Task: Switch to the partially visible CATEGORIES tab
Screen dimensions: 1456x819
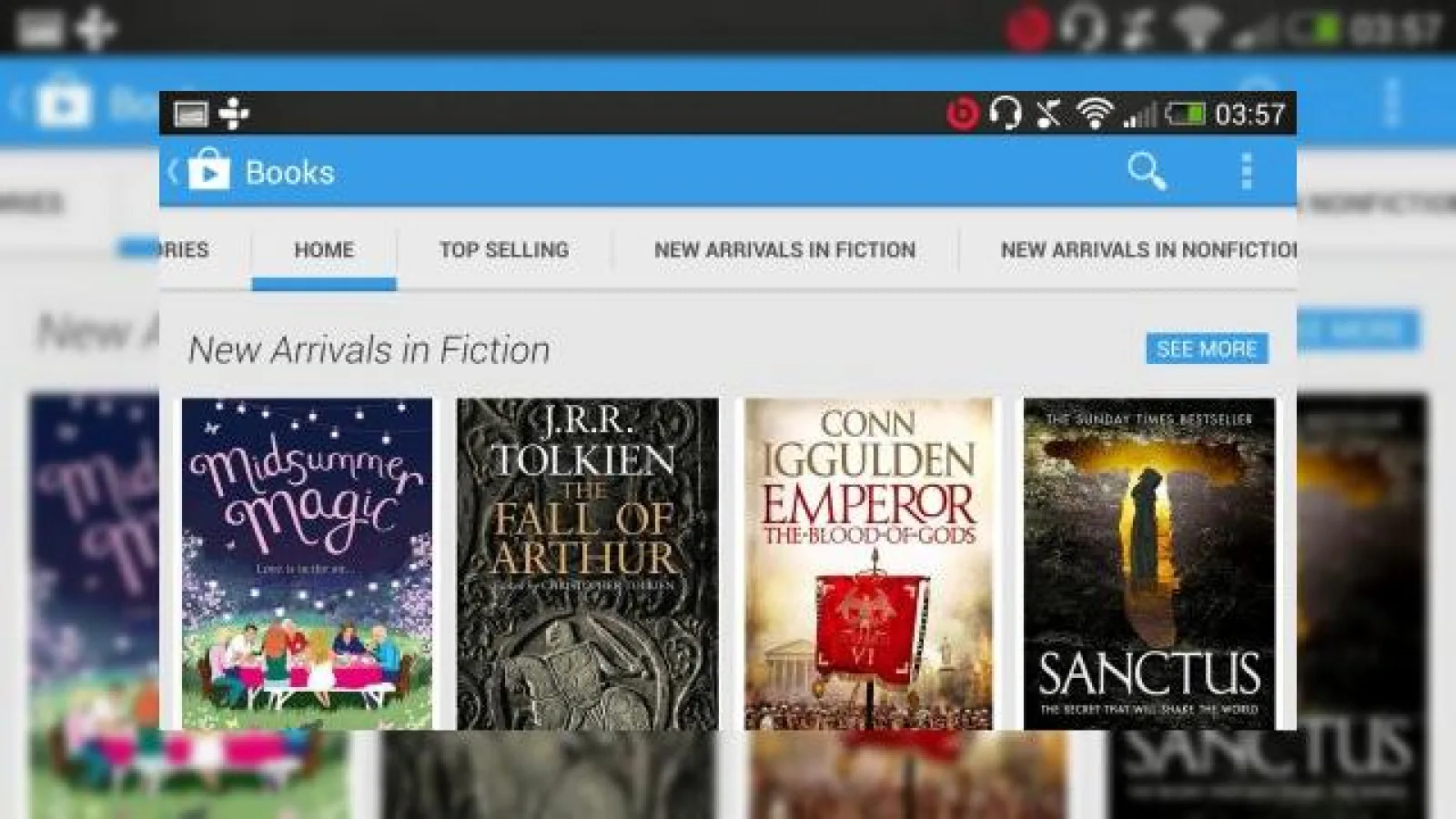Action: pos(185,250)
